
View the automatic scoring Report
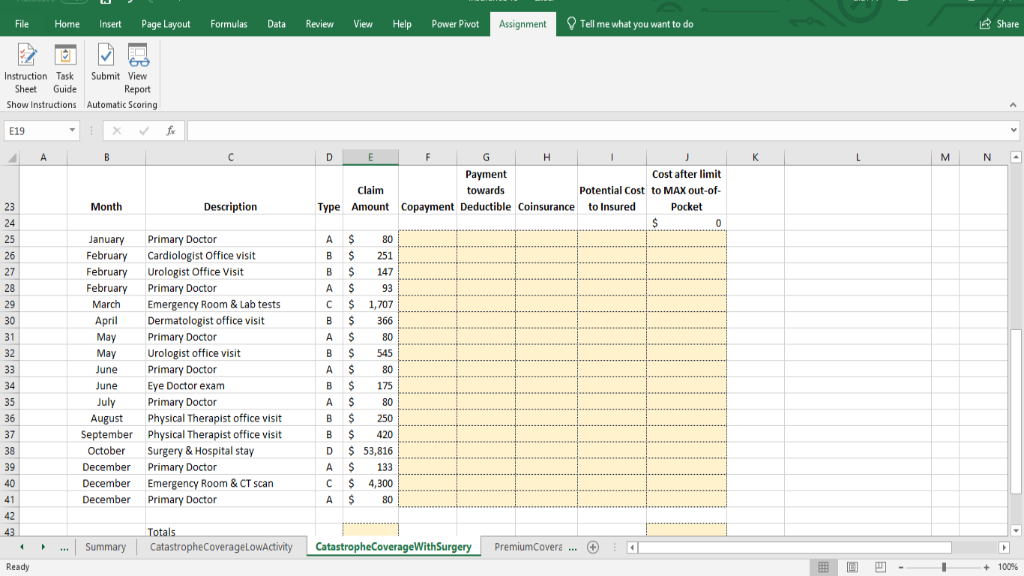tap(137, 66)
